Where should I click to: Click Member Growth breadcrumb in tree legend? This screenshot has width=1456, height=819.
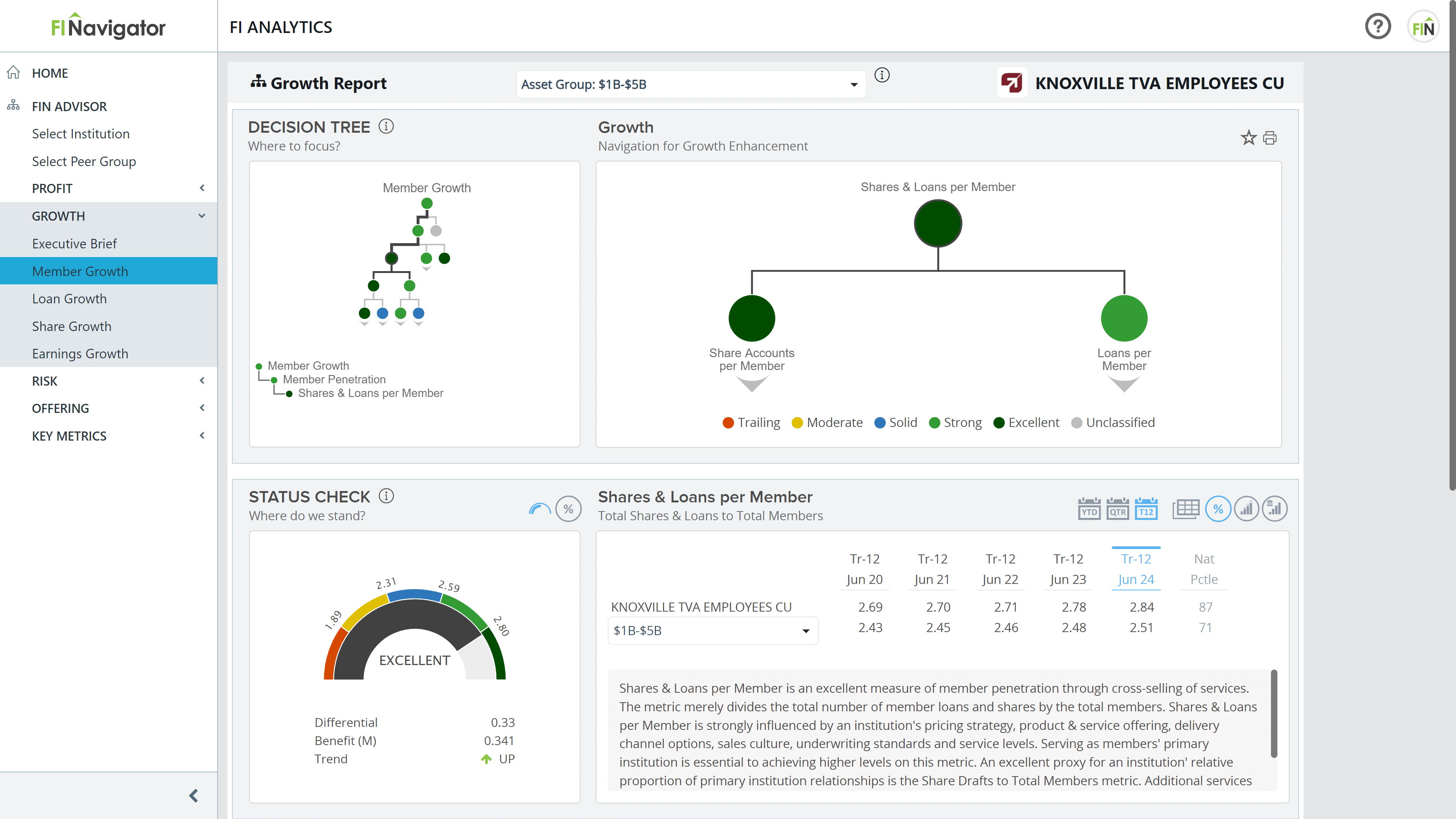308,366
